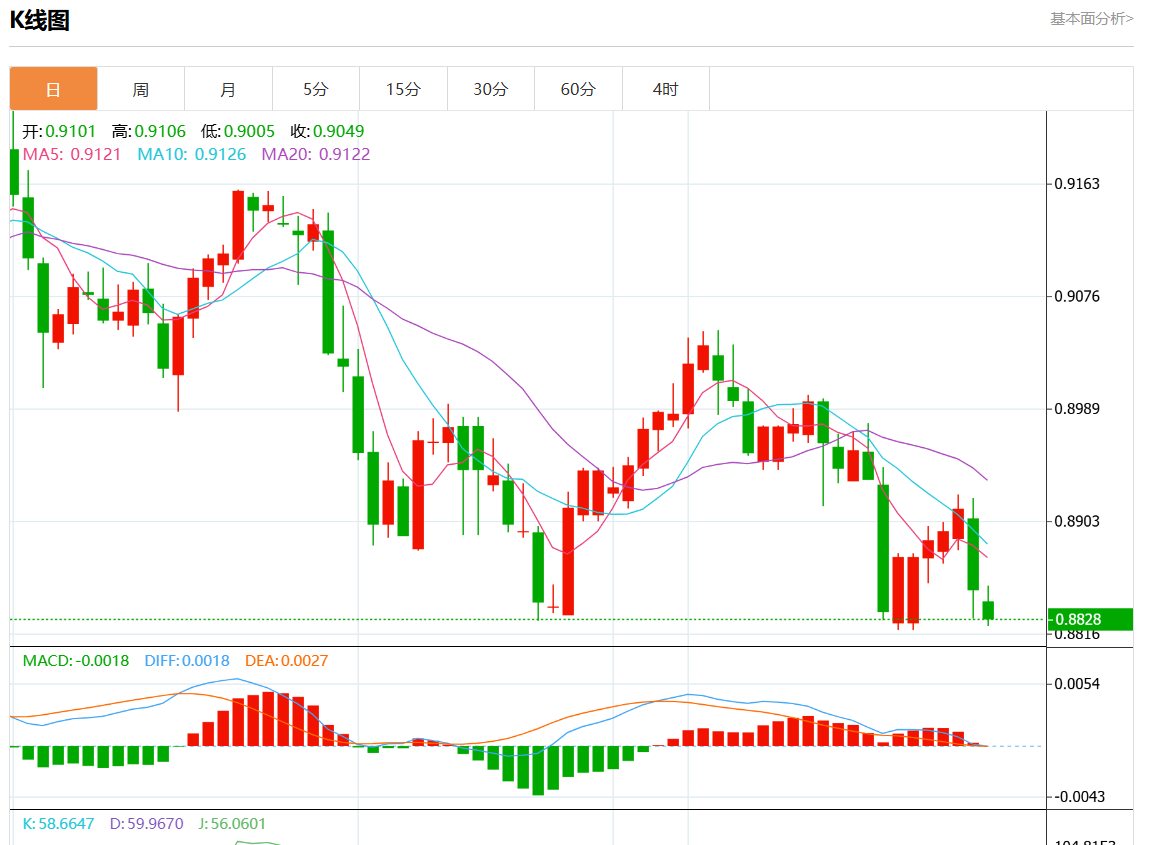Click the 0.8989 price axis label
This screenshot has height=845, width=1157.
1077,409
